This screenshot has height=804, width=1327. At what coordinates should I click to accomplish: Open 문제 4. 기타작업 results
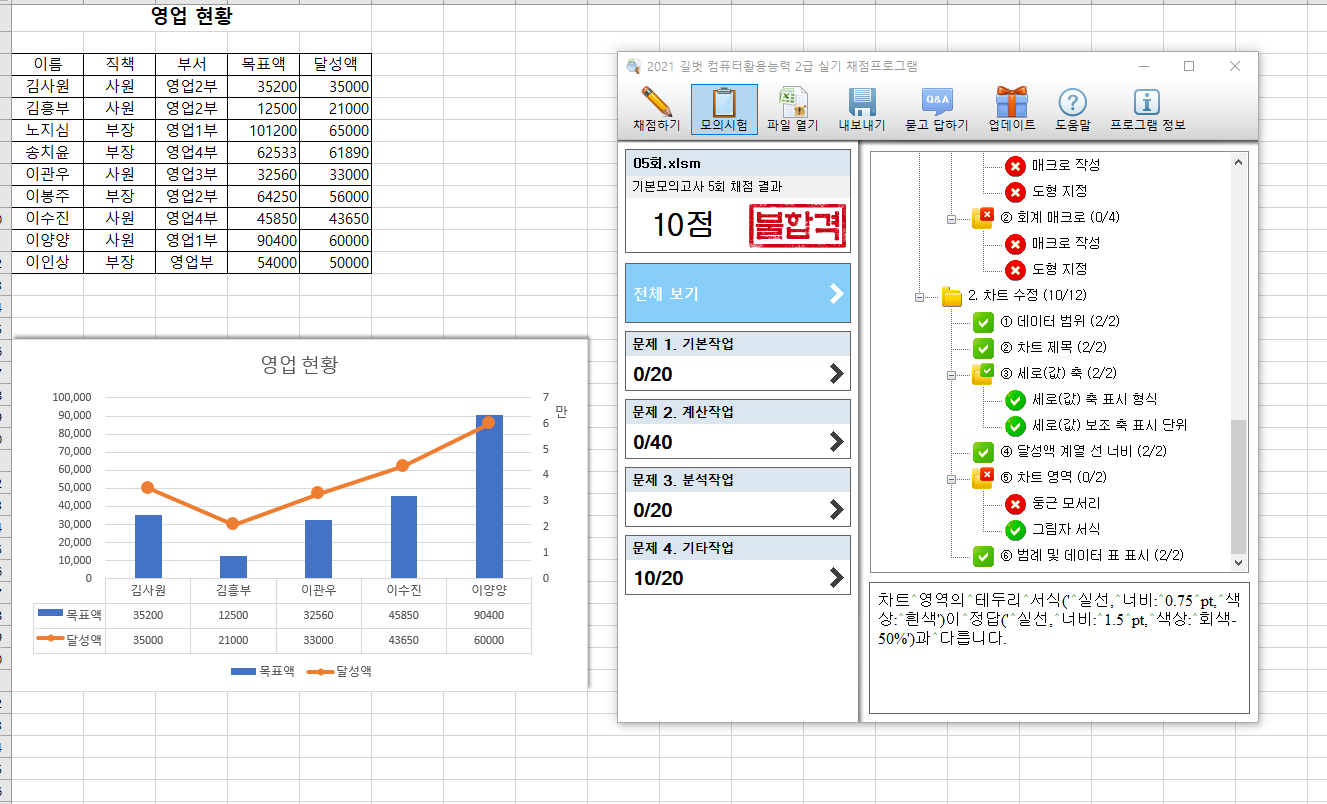737,565
